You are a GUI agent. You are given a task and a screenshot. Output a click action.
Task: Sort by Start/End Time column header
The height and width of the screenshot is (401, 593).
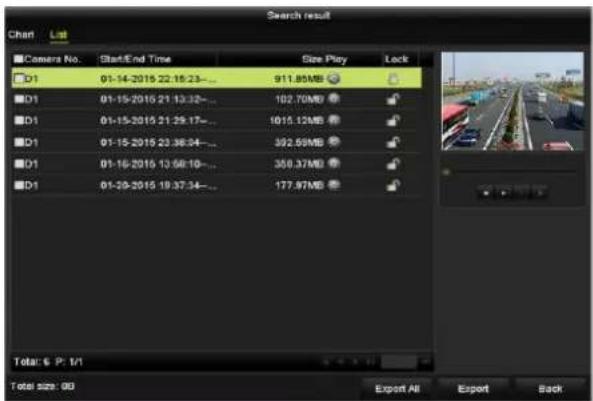pos(135,59)
